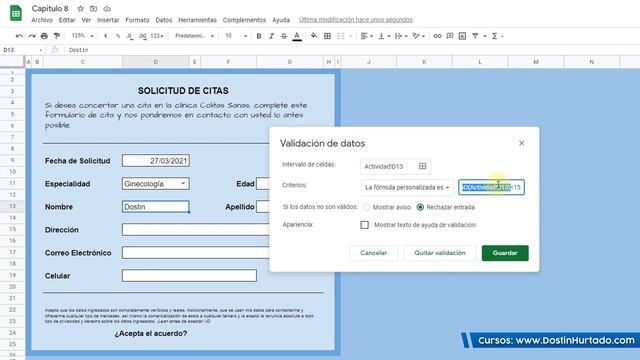This screenshot has height=360, width=640.
Task: Open the Última modificación history link
Action: coord(356,20)
